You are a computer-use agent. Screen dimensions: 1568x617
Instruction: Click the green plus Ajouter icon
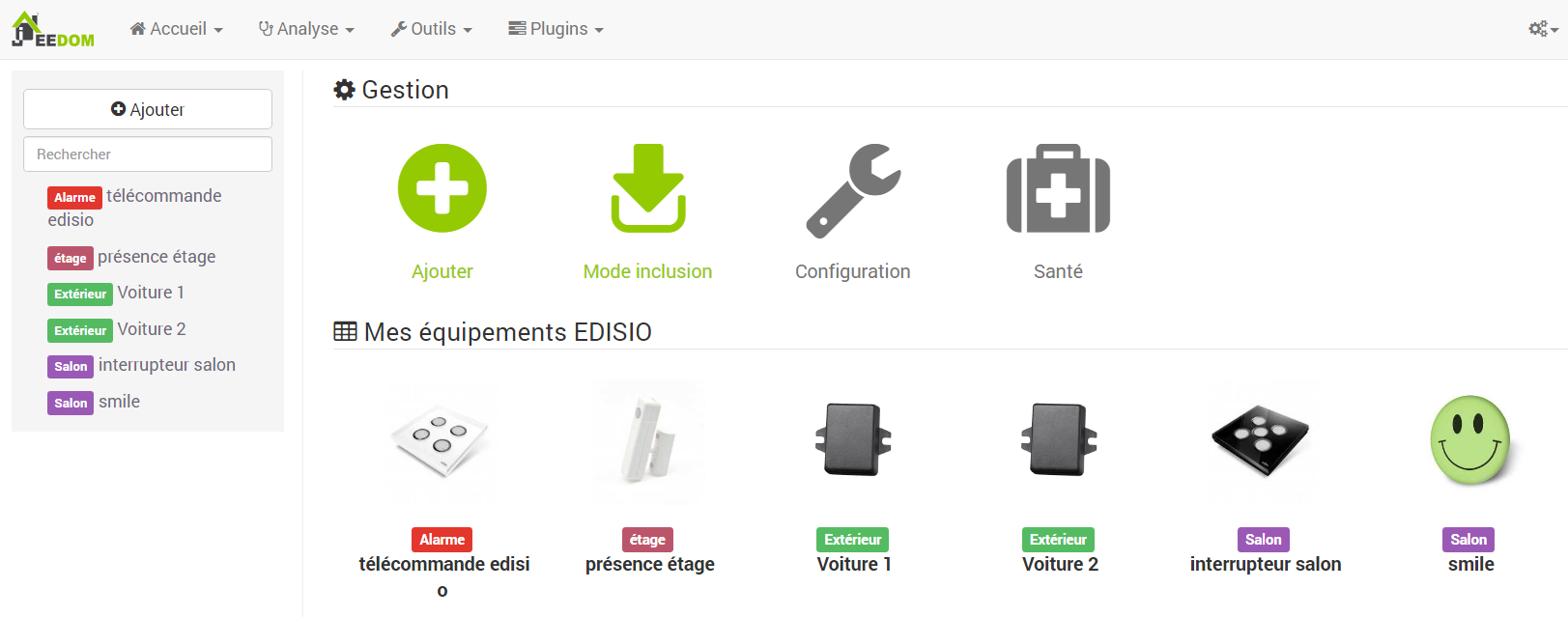coord(442,188)
